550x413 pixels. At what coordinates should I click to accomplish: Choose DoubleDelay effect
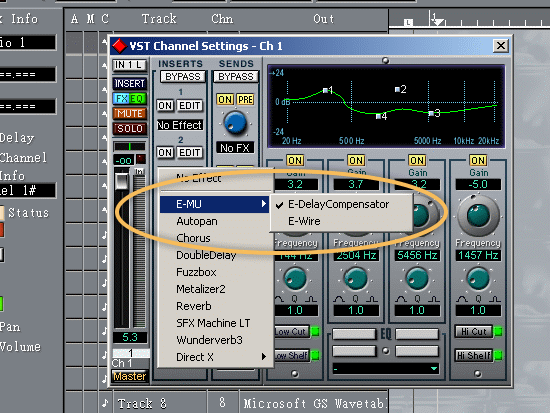[216, 255]
